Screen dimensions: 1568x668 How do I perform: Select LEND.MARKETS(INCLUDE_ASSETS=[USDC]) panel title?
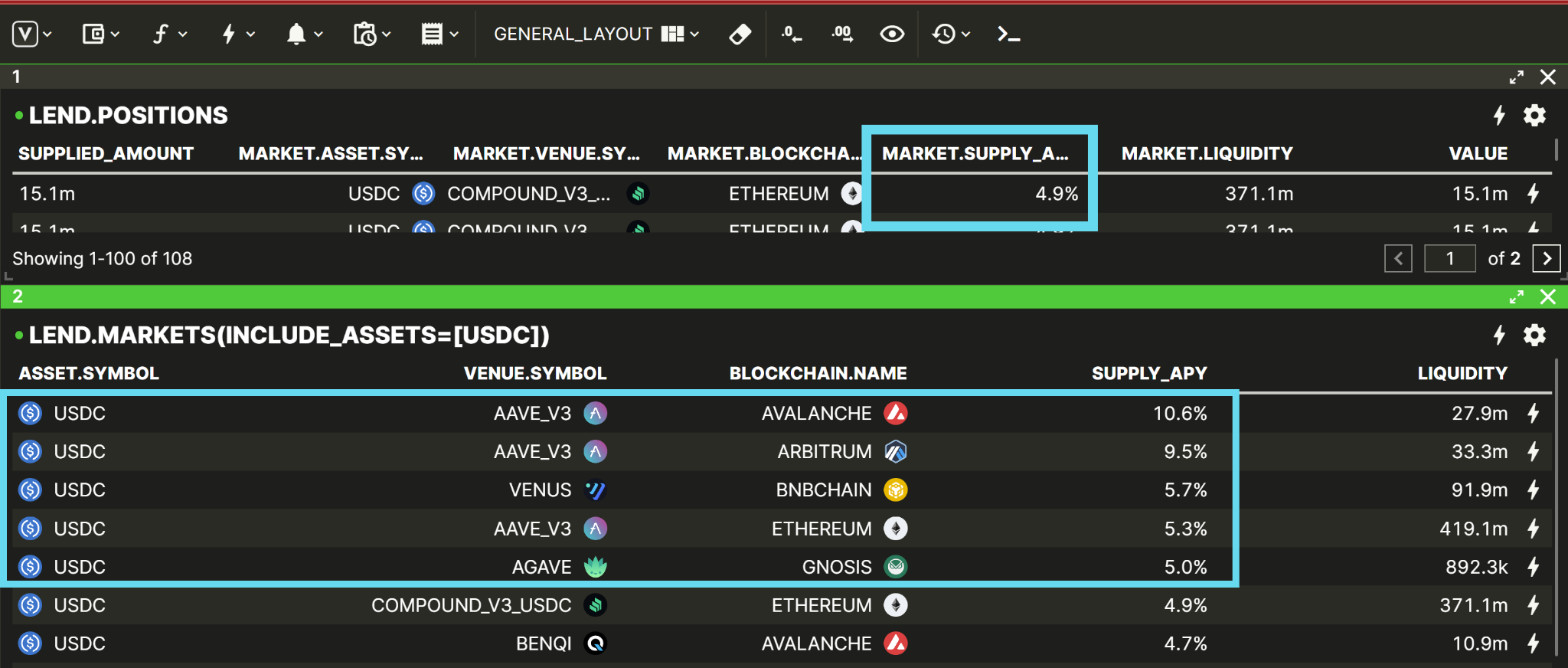tap(289, 336)
